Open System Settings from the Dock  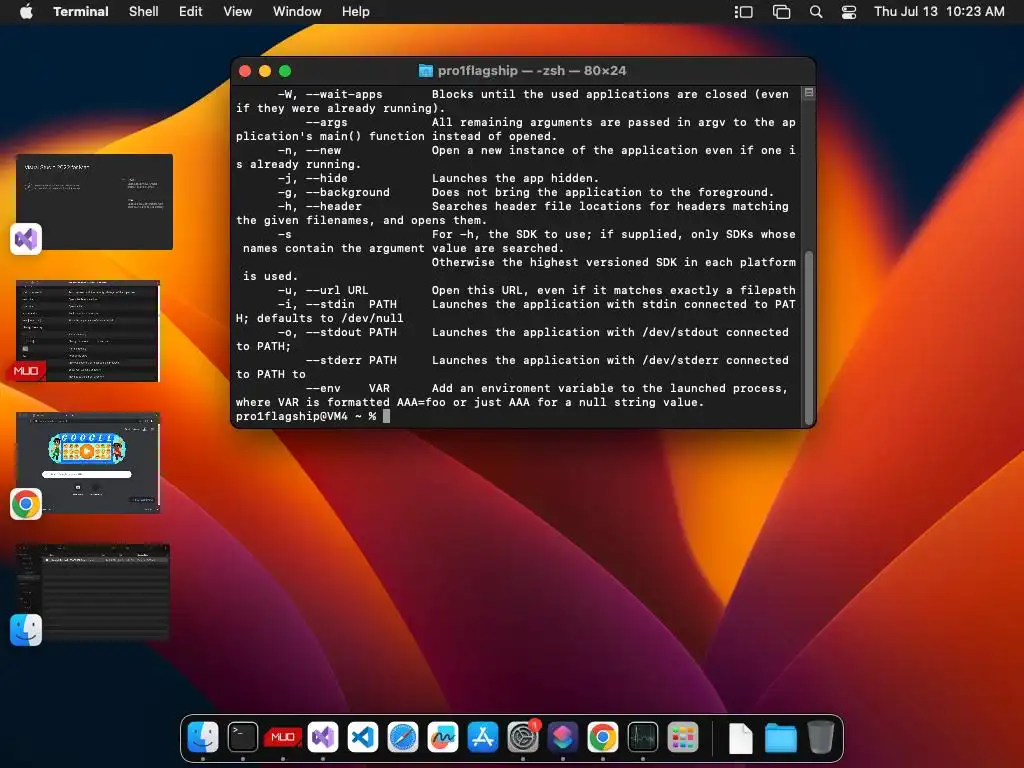coord(523,737)
